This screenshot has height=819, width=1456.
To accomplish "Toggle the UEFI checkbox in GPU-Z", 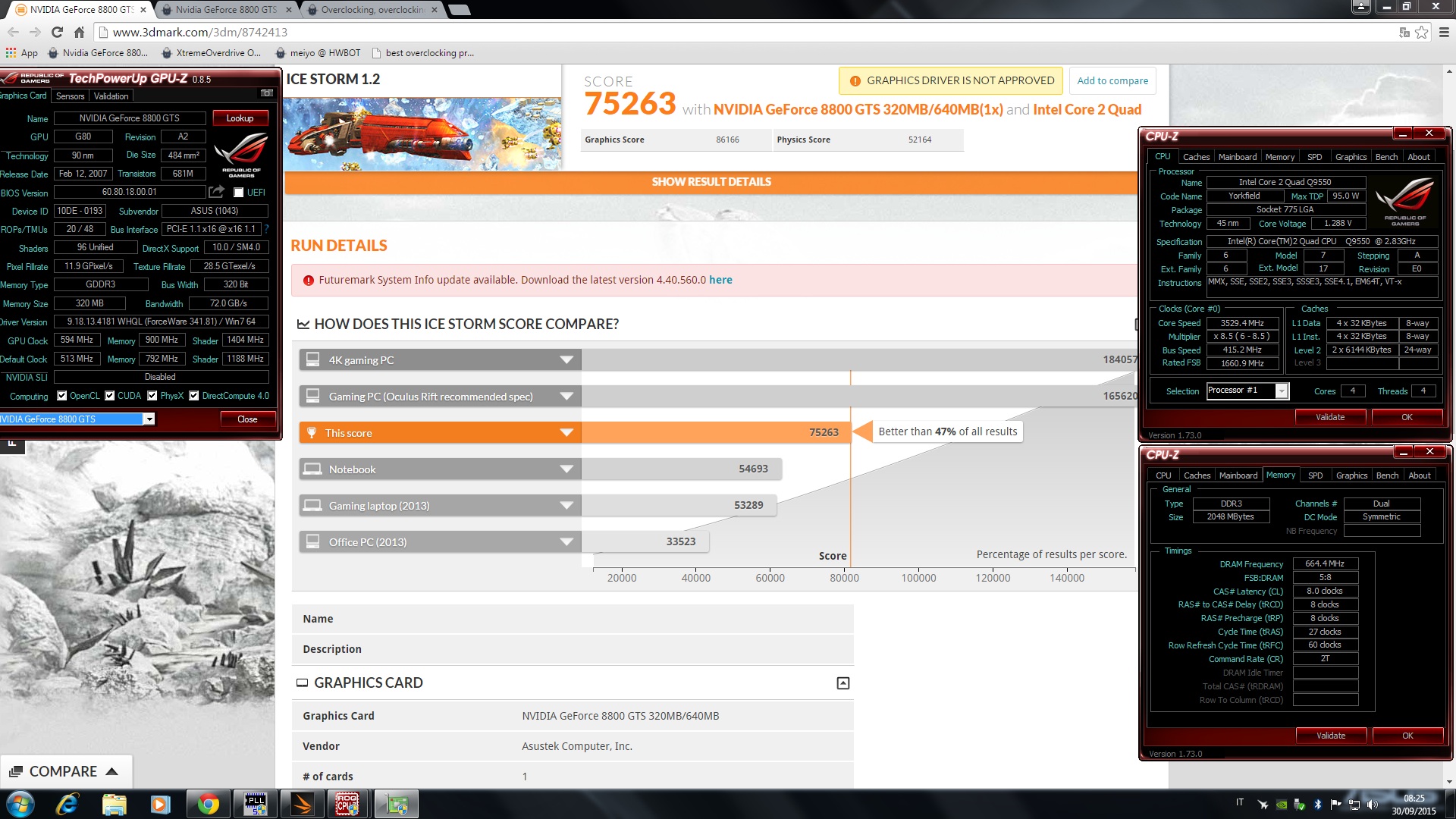I will coord(238,193).
